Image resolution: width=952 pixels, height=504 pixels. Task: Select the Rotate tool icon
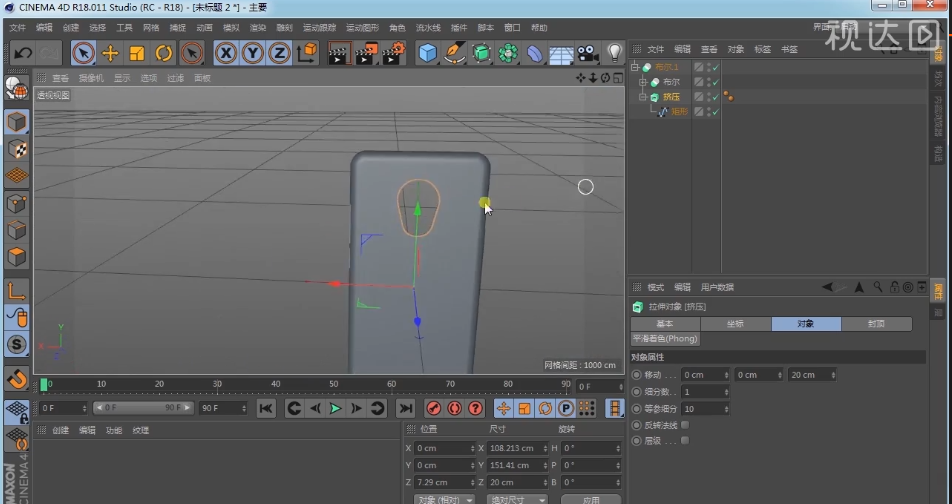(163, 53)
